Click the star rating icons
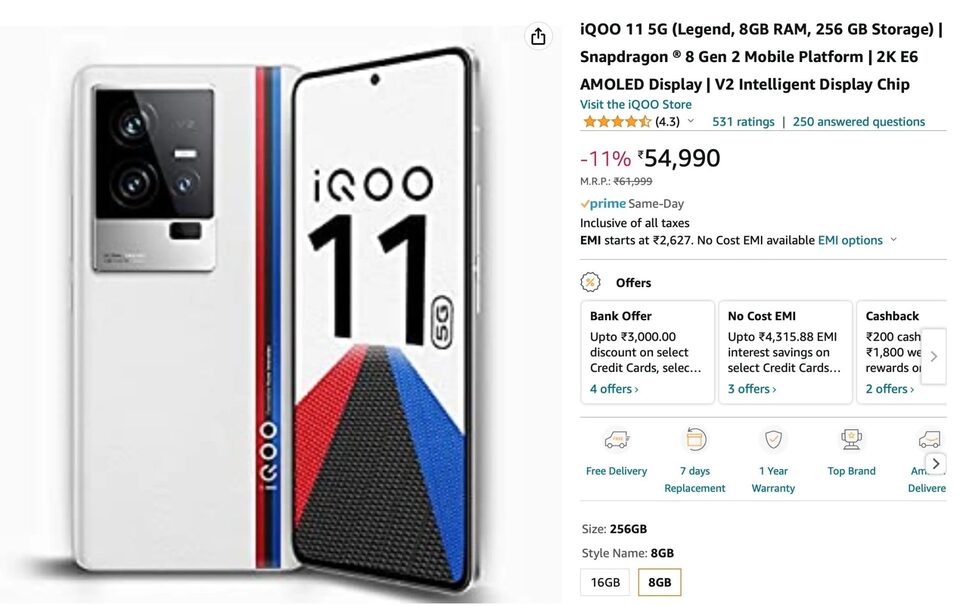The height and width of the screenshot is (606, 960). (616, 122)
